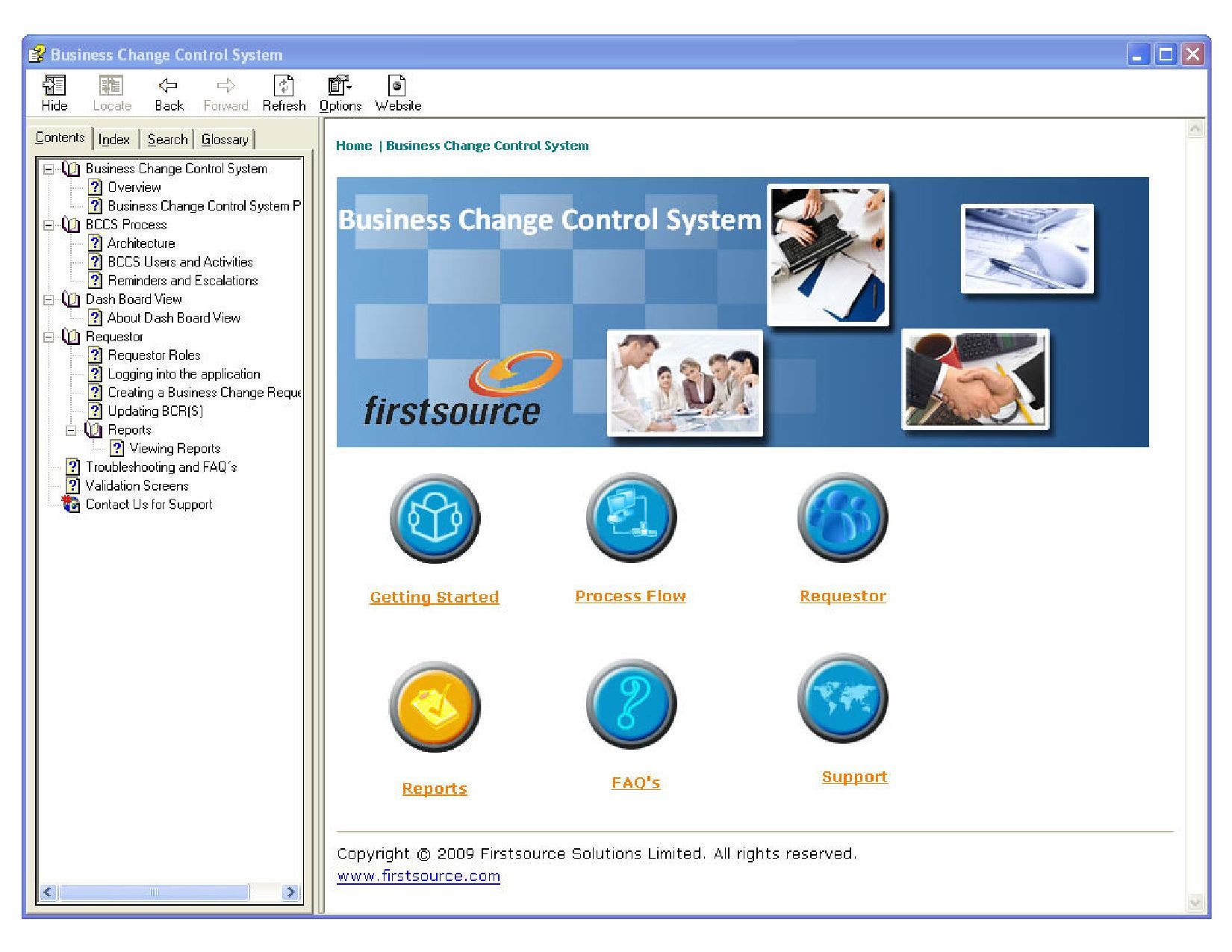The height and width of the screenshot is (952, 1232).
Task: Collapse the Business Change Control System node
Action: click(x=49, y=169)
